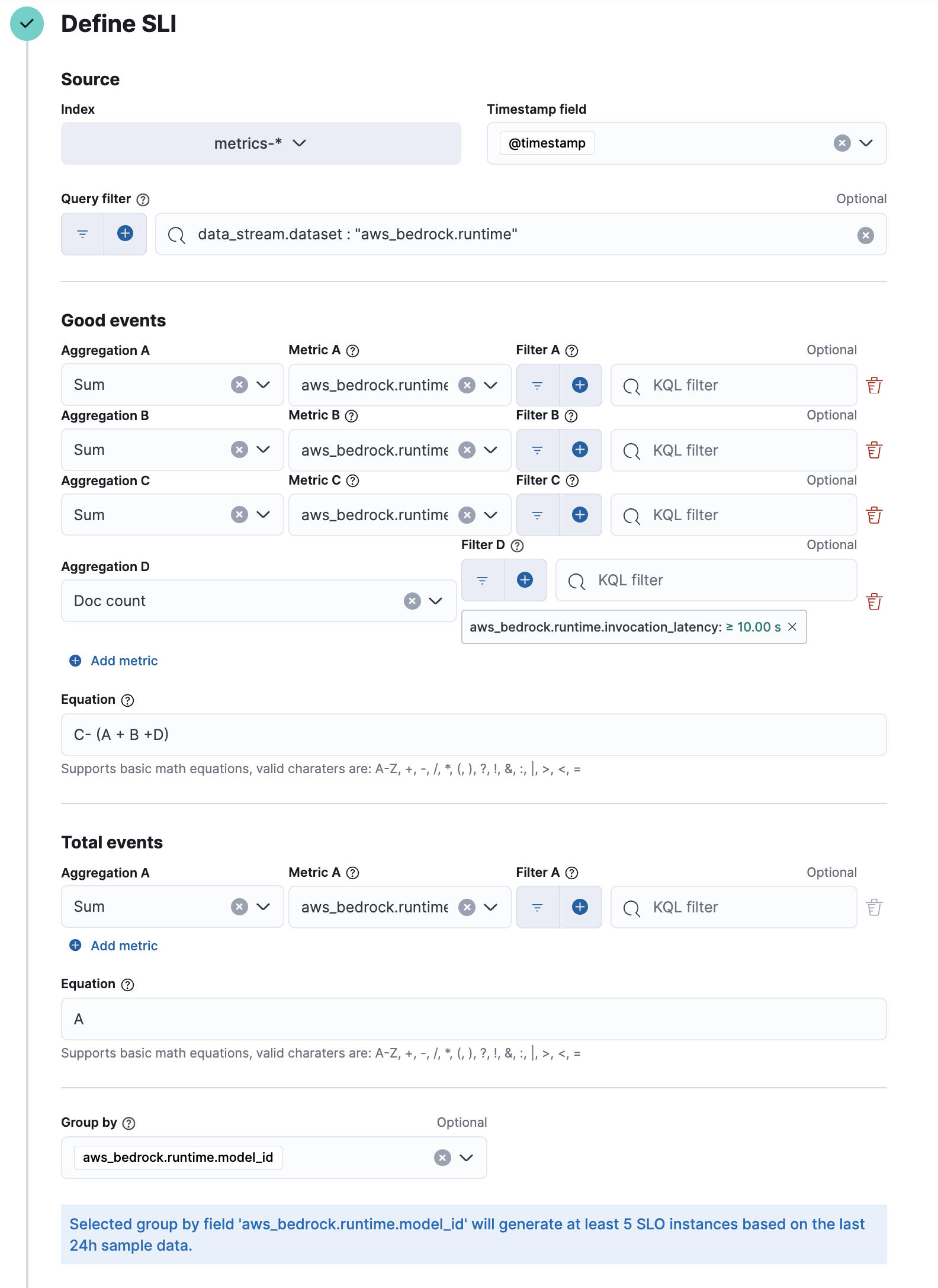
Task: Clear the @timestamp field selection
Action: 842,143
